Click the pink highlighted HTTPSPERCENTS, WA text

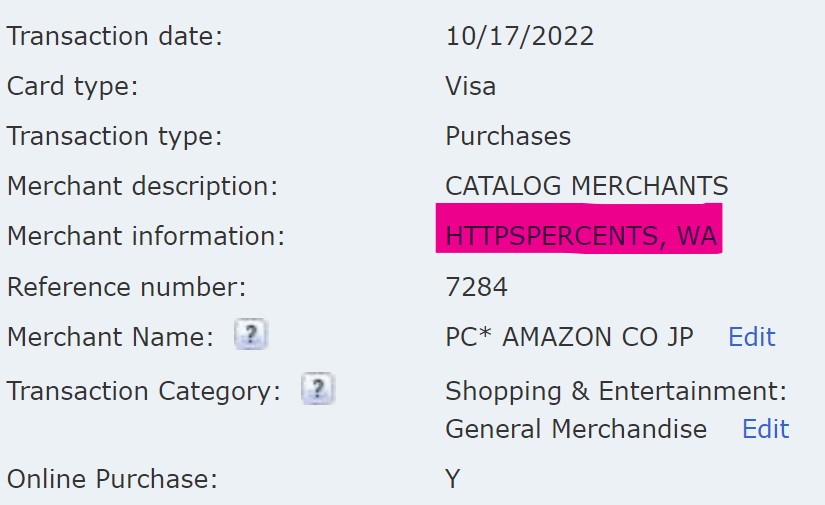(x=581, y=237)
